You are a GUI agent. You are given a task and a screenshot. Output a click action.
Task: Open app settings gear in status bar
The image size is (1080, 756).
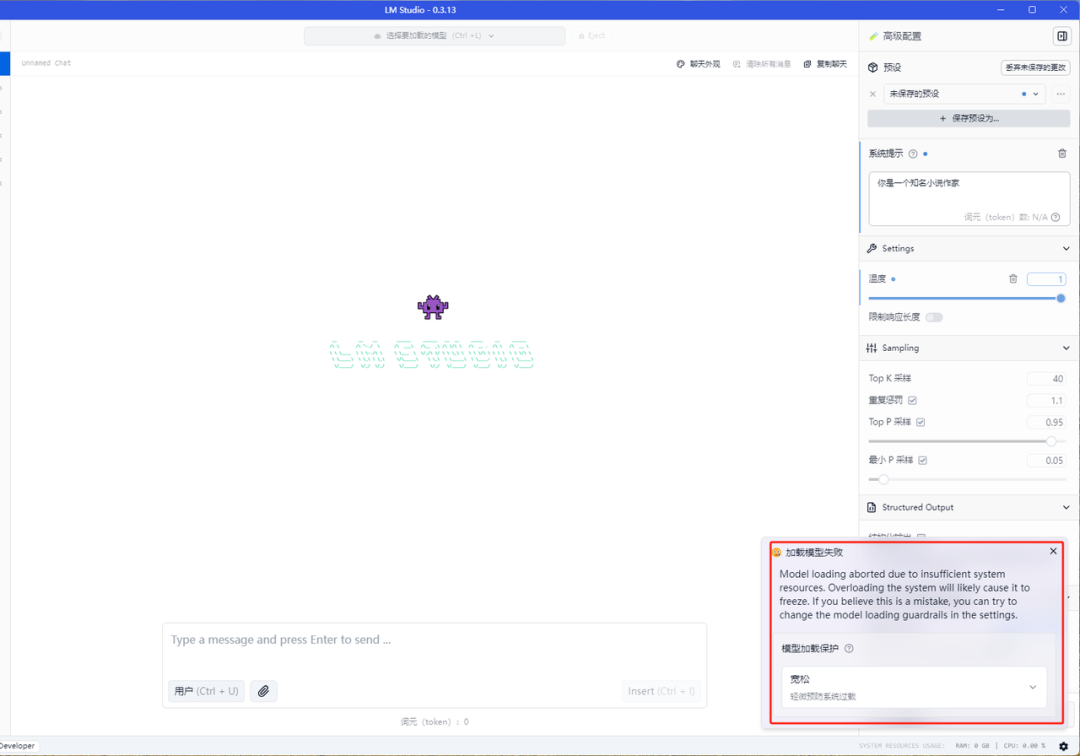[1063, 746]
